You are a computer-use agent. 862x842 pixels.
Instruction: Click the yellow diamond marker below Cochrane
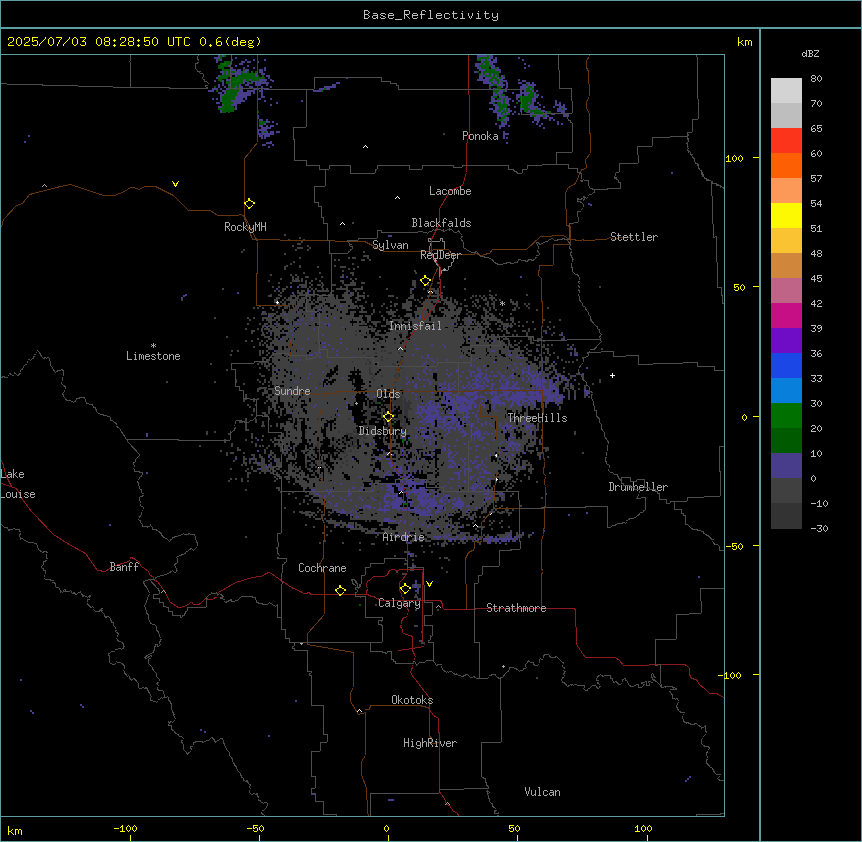pos(340,590)
